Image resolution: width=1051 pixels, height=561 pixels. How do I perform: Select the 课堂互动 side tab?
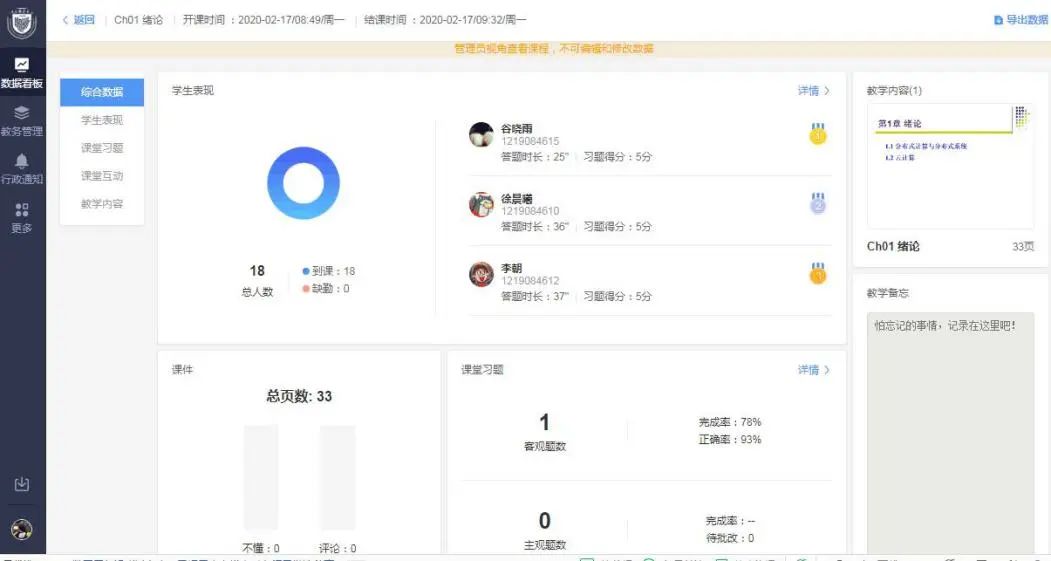(102, 176)
